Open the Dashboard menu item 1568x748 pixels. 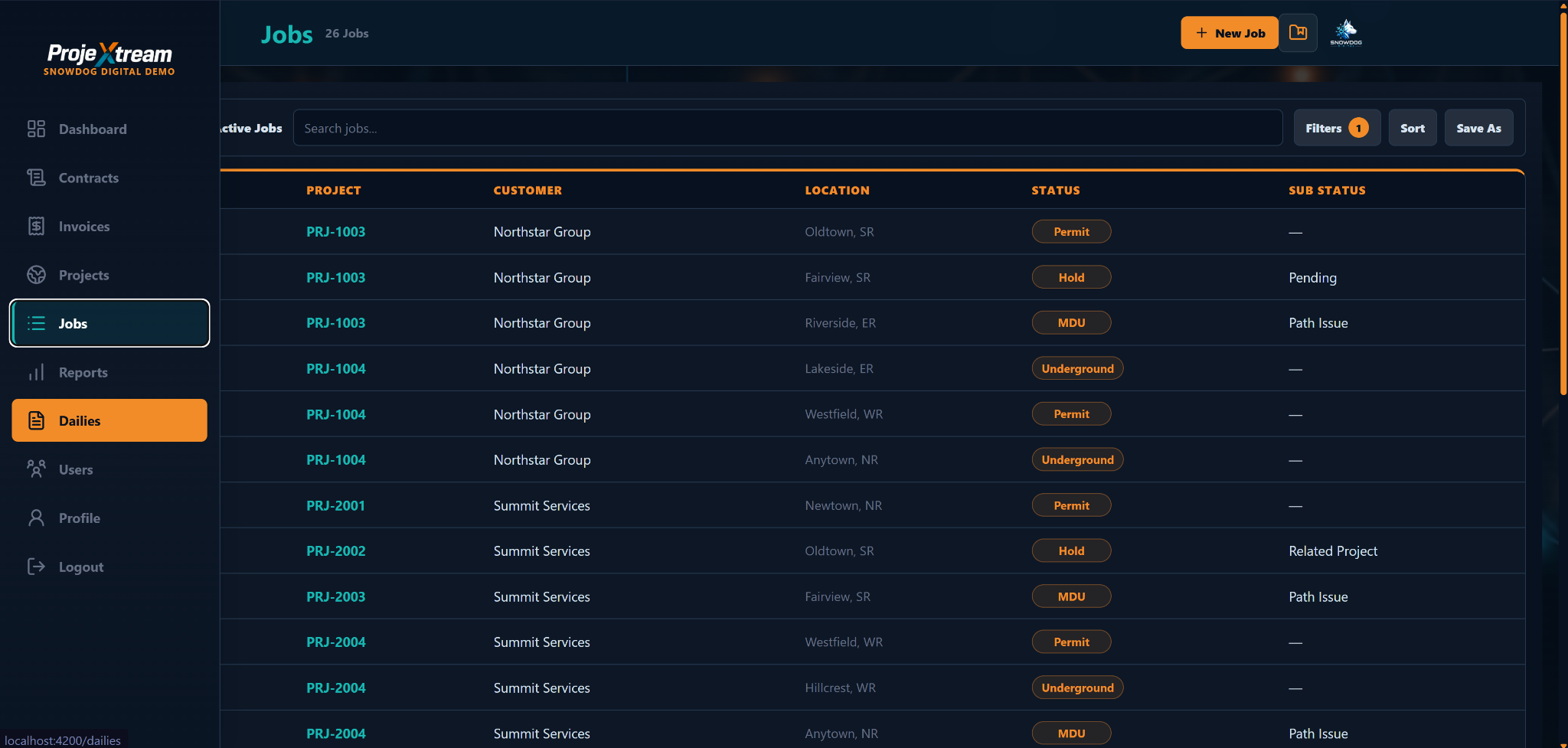coord(109,129)
